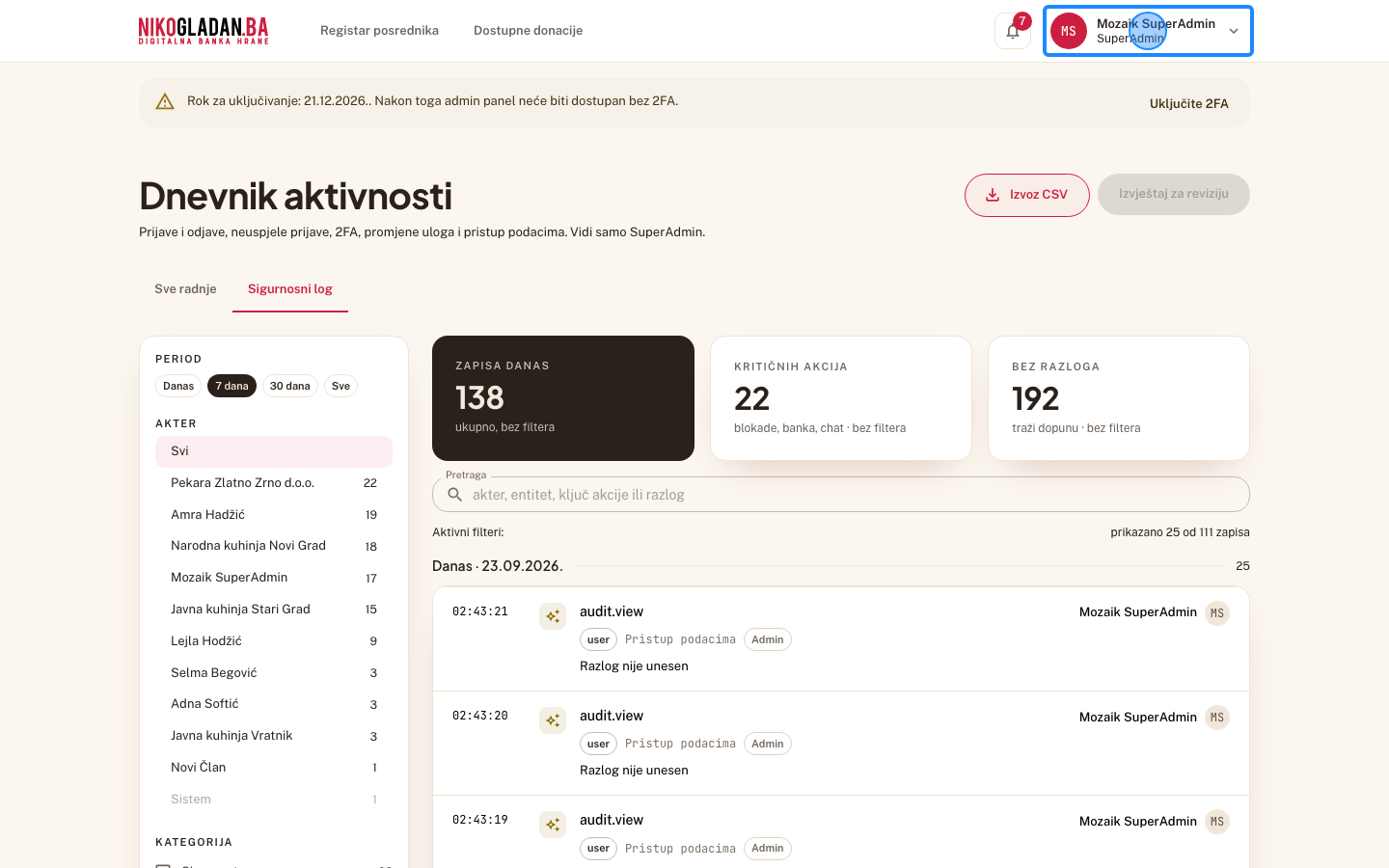Click Mozaik SuperAdmin name on 02:43:20 row
Viewport: 1389px width, 868px height.
(1138, 718)
